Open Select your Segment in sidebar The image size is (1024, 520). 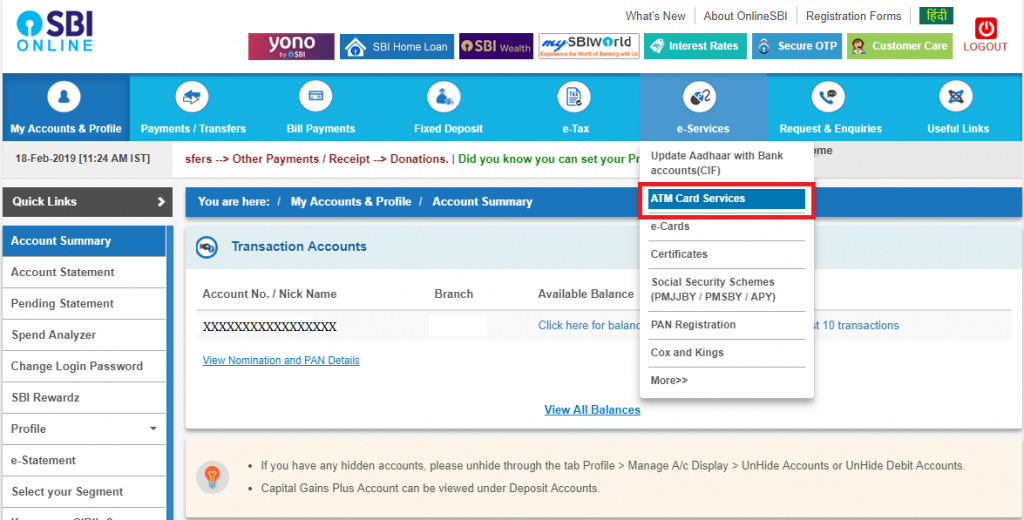pyautogui.click(x=85, y=492)
